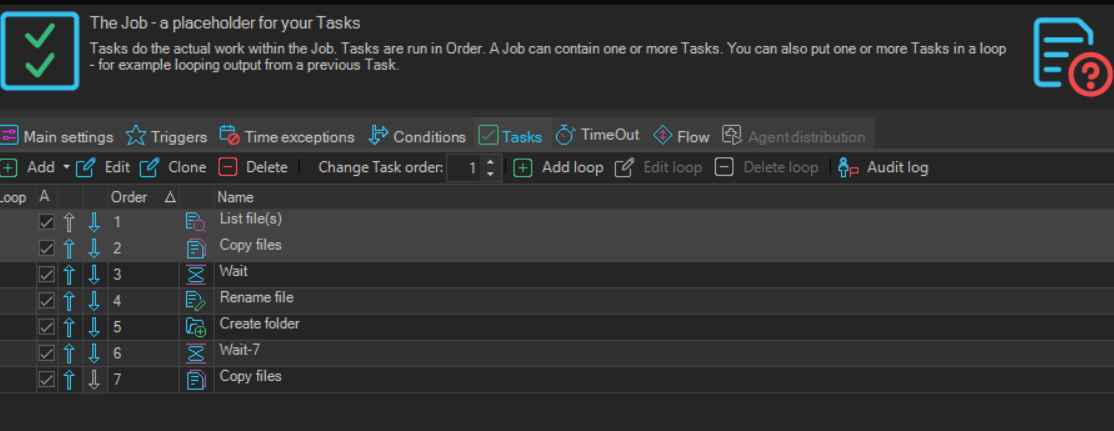Select the List file(s) task name
This screenshot has width=1114, height=431.
click(x=251, y=219)
